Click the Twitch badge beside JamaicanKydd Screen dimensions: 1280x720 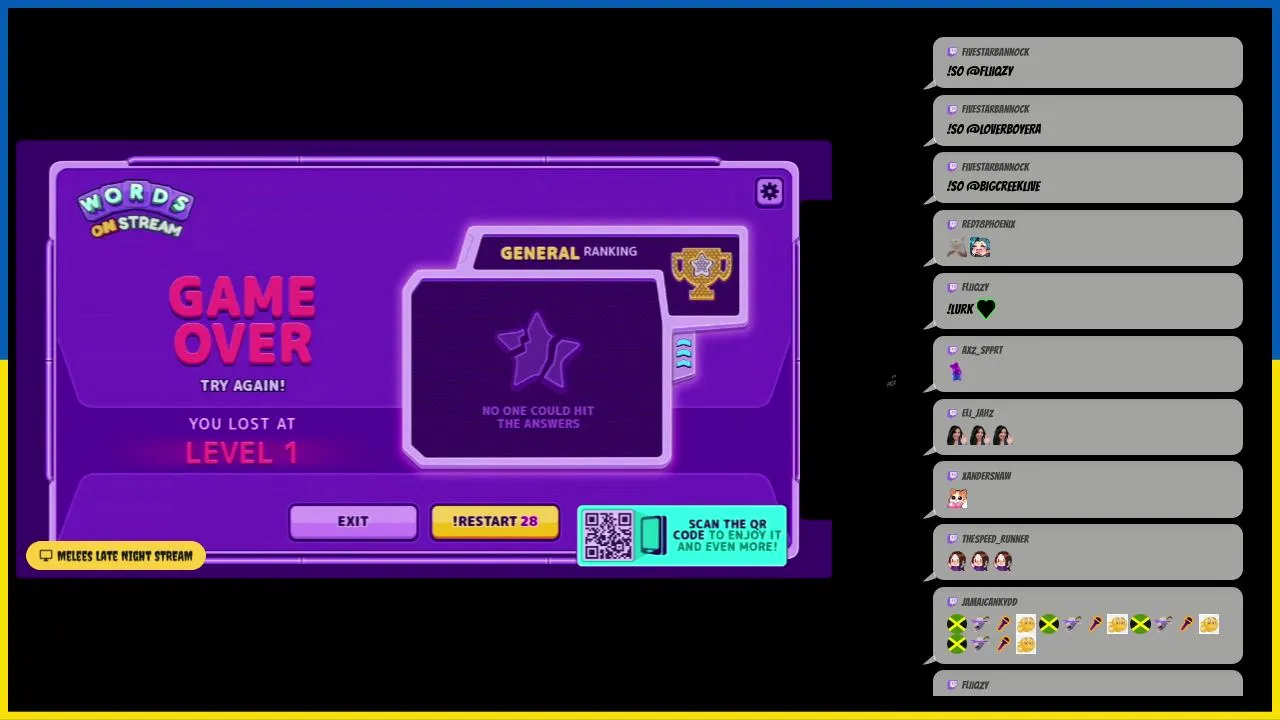tap(953, 602)
